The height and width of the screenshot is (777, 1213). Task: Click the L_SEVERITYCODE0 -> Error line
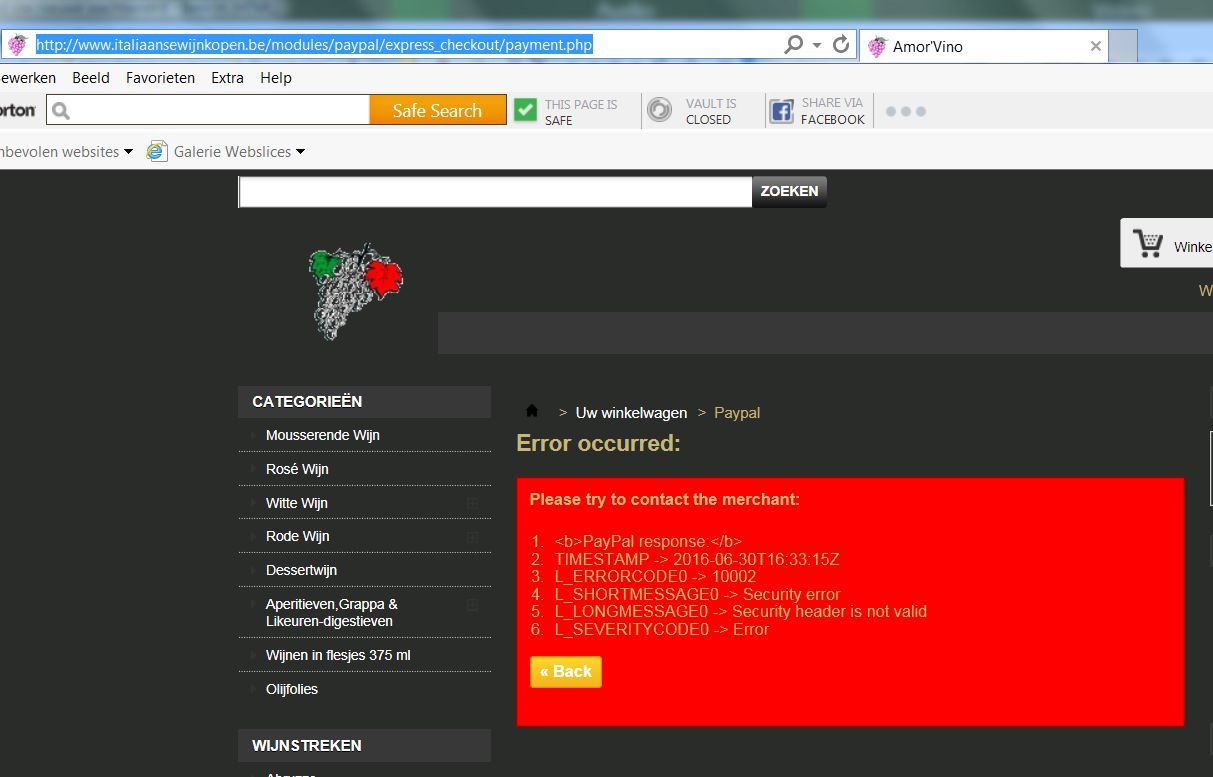pos(661,629)
